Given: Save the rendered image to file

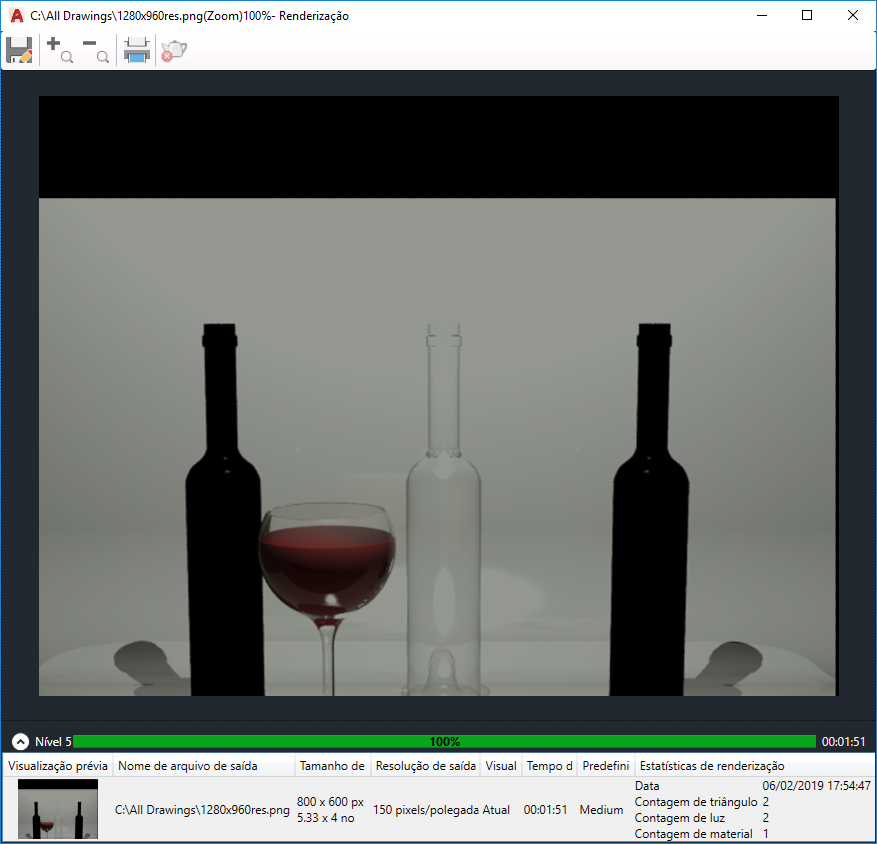Looking at the screenshot, I should (x=20, y=50).
